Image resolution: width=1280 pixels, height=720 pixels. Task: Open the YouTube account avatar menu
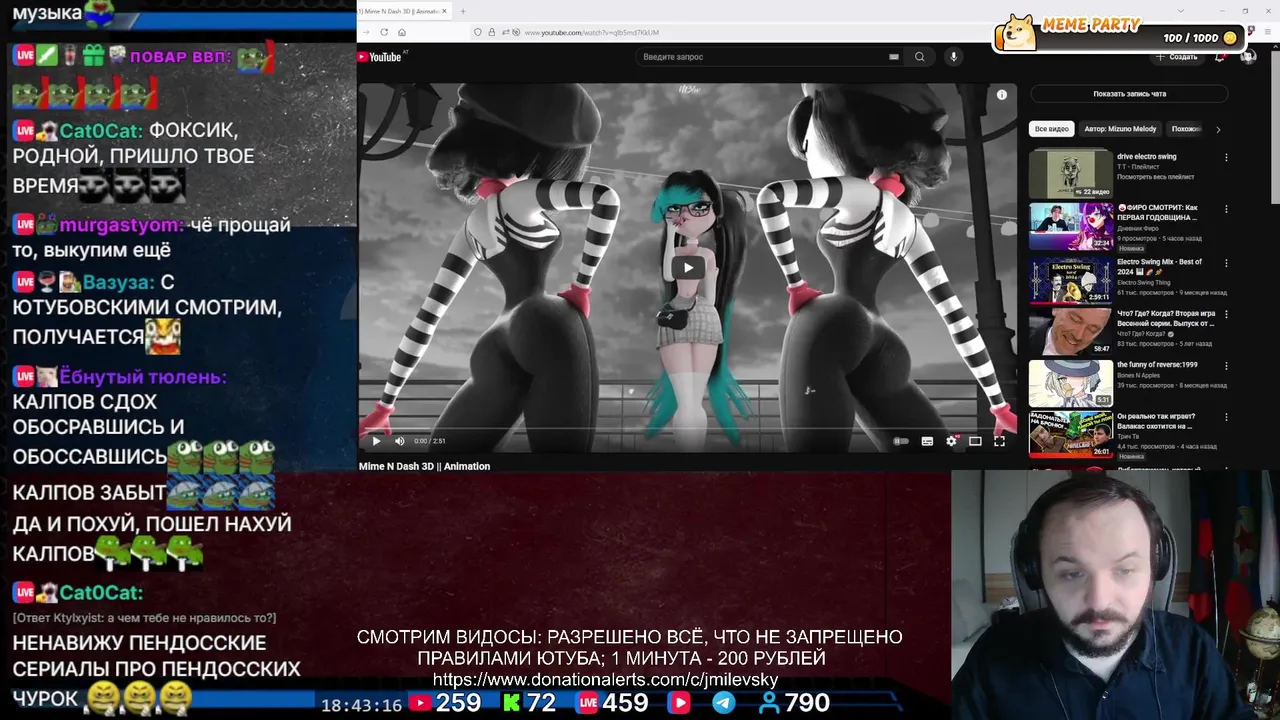click(1248, 57)
